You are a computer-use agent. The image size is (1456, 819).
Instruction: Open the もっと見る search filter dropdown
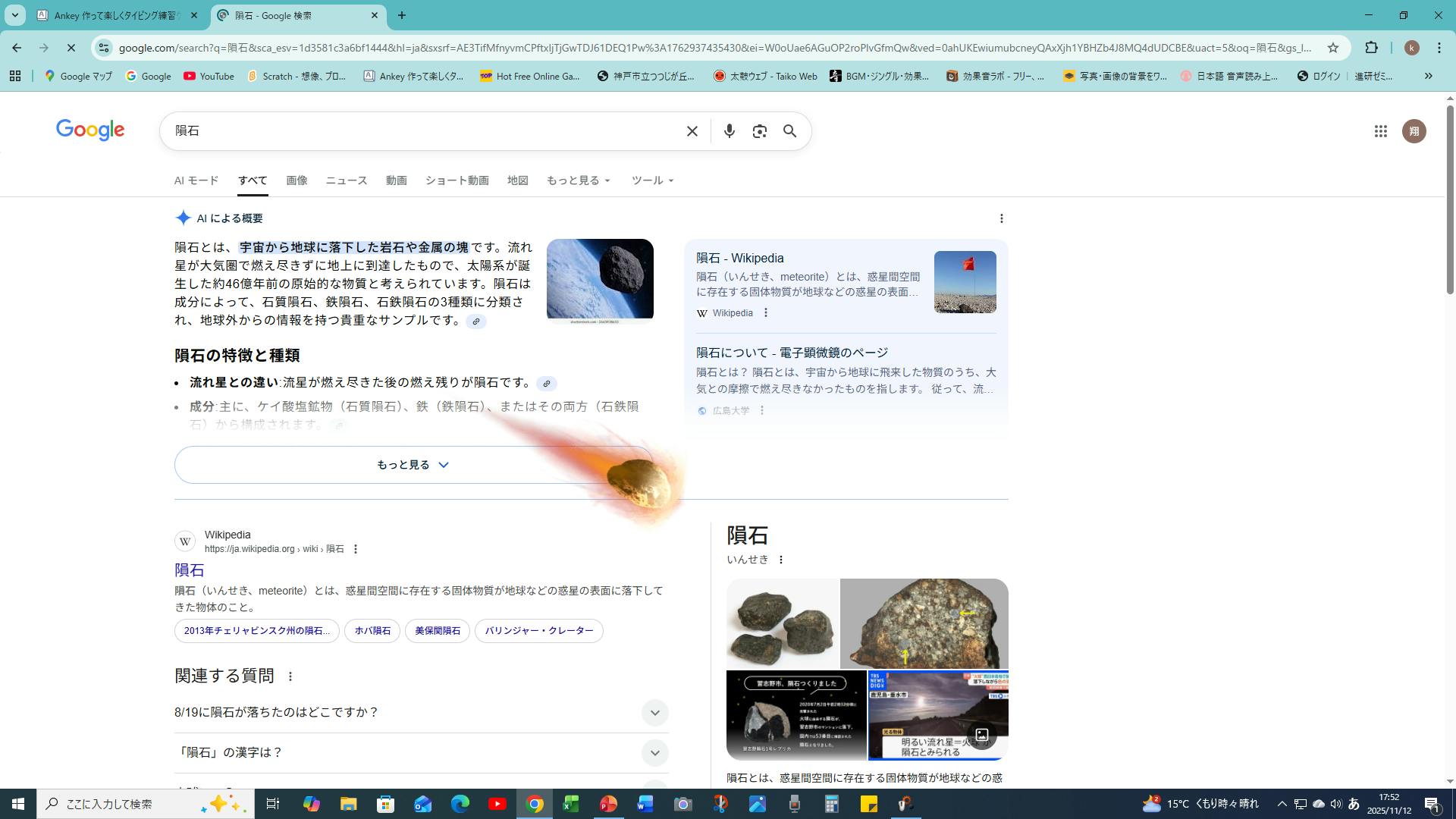[578, 180]
